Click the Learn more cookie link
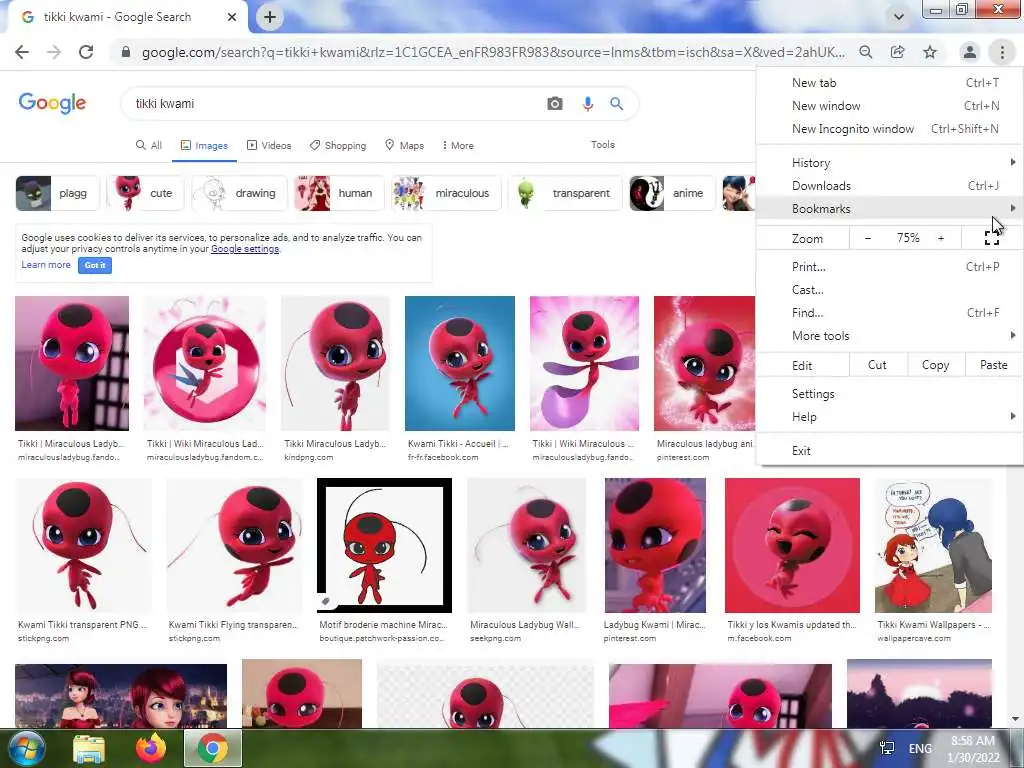 (46, 264)
